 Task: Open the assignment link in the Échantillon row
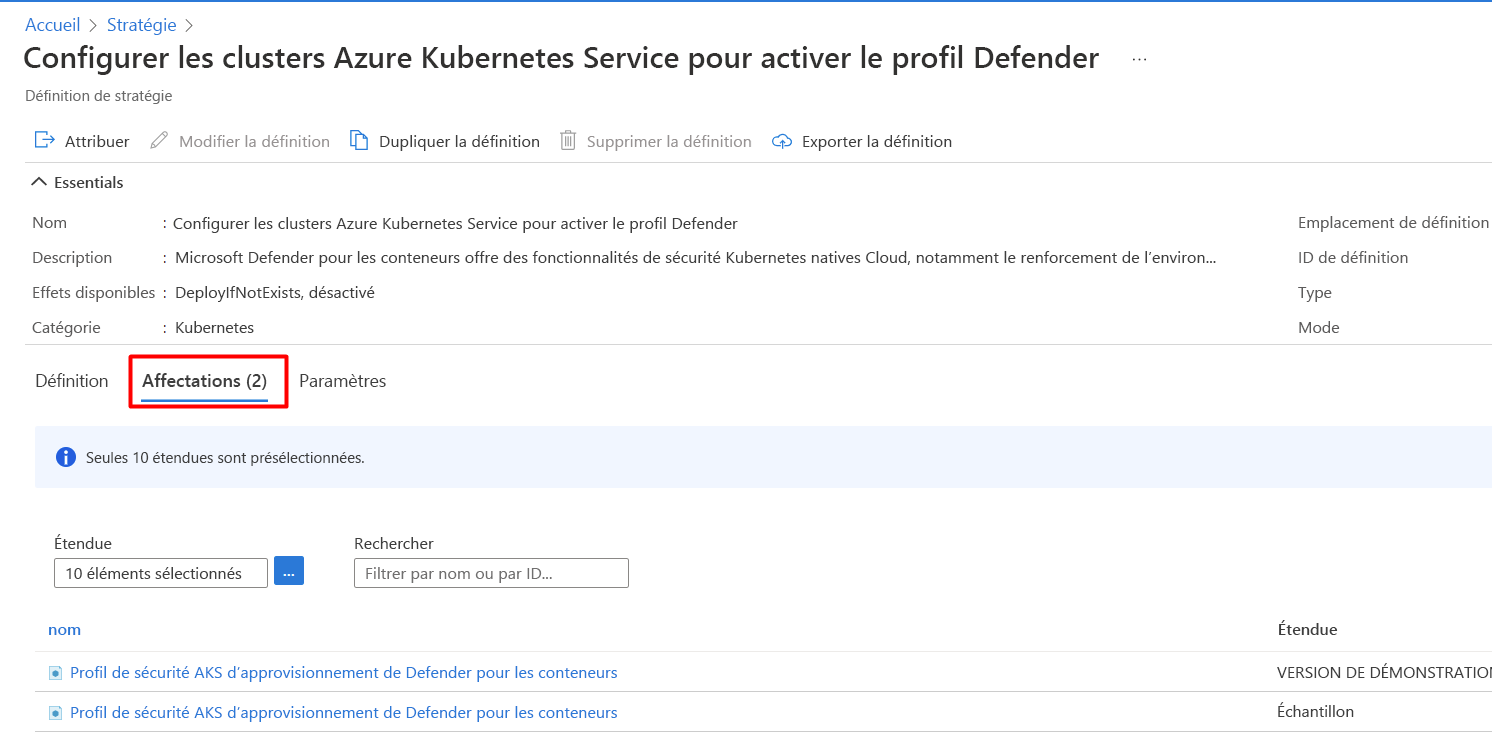[x=344, y=713]
